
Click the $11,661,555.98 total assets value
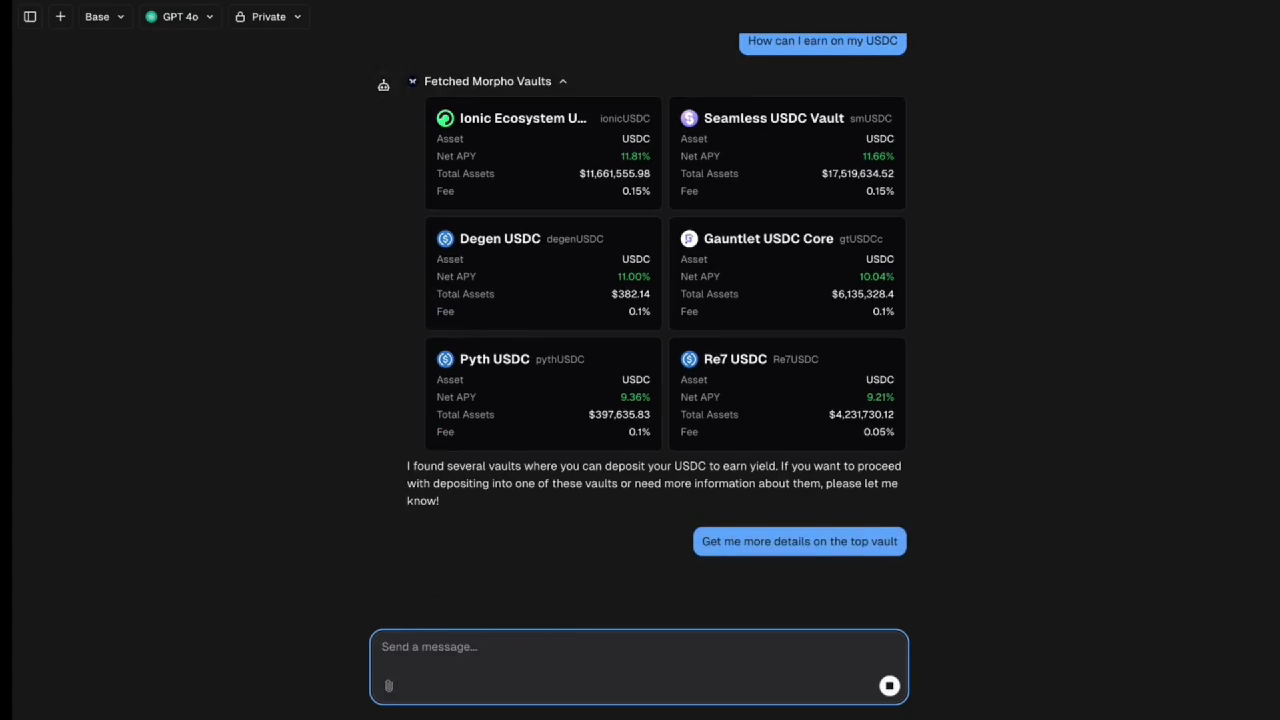[614, 174]
